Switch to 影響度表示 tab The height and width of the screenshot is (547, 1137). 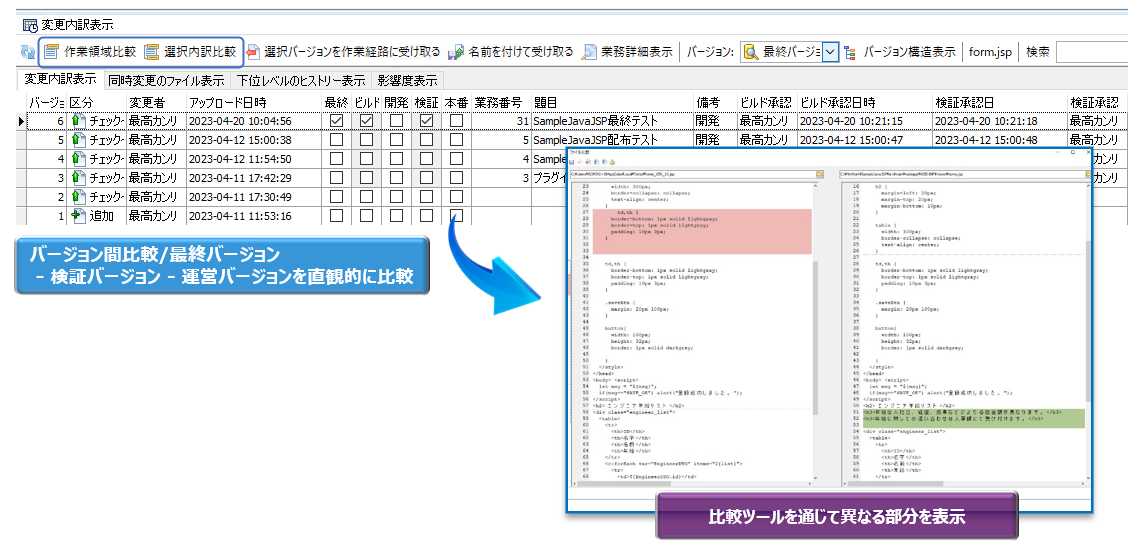407,80
